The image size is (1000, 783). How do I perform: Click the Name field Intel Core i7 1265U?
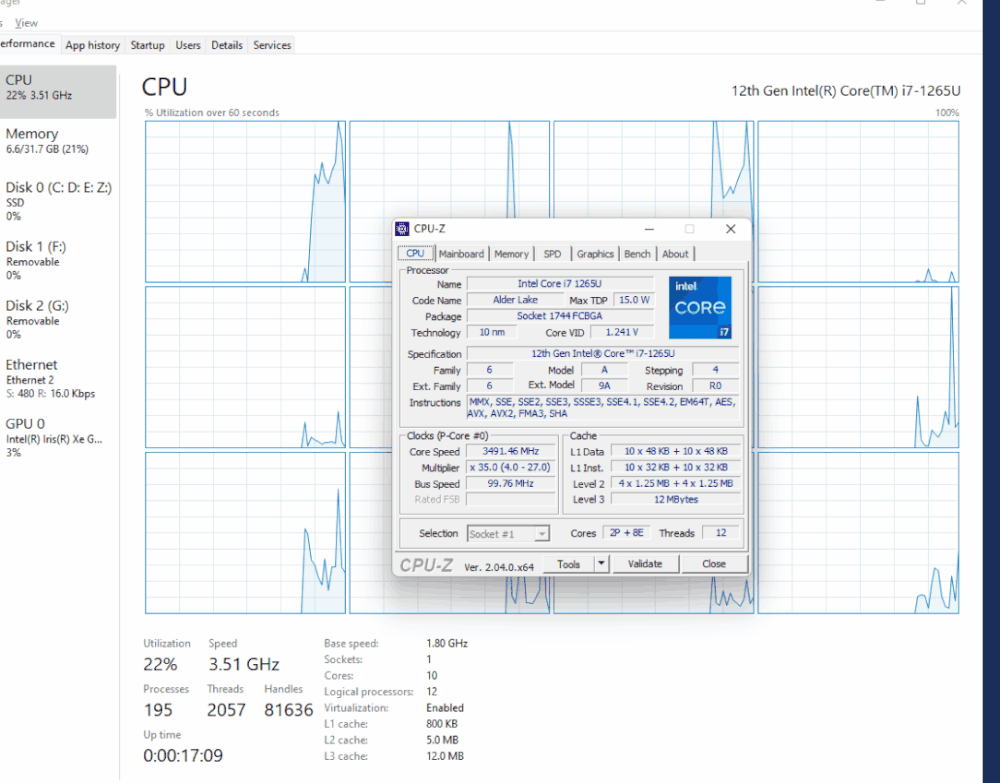tap(560, 284)
